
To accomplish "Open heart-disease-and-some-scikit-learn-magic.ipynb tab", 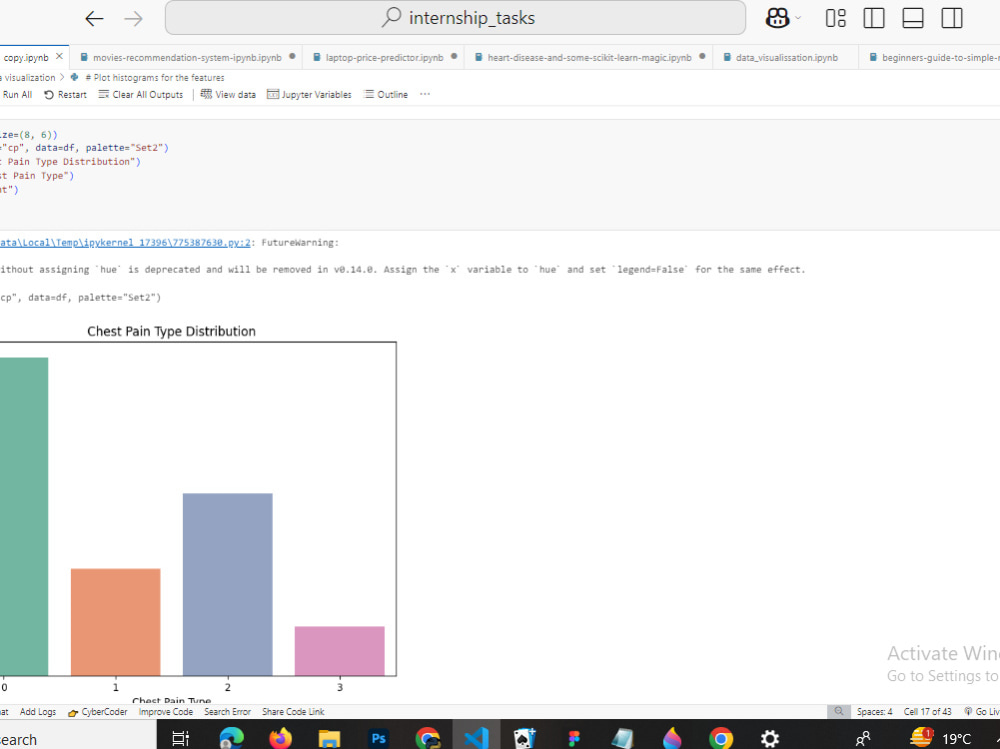I will click(x=589, y=57).
